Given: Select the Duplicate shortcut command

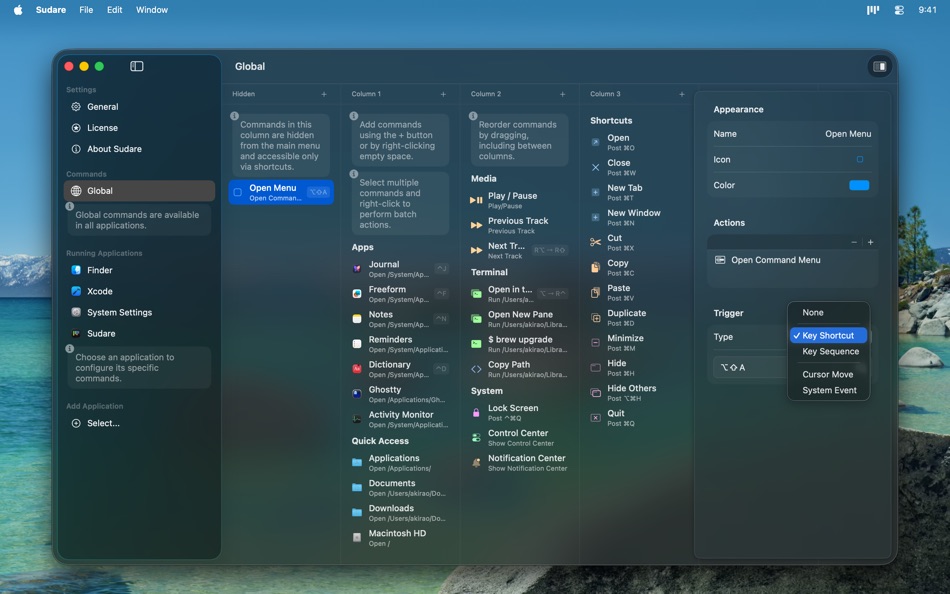Looking at the screenshot, I should (x=639, y=318).
